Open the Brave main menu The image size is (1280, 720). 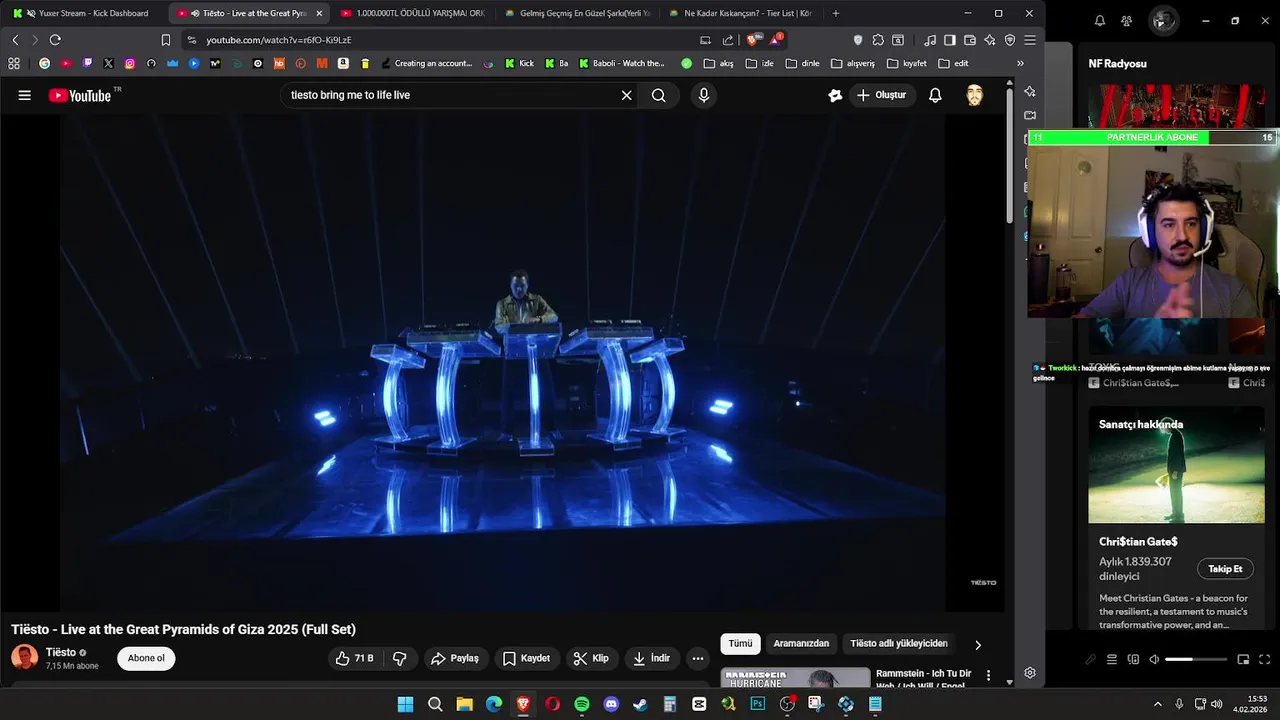[1030, 40]
